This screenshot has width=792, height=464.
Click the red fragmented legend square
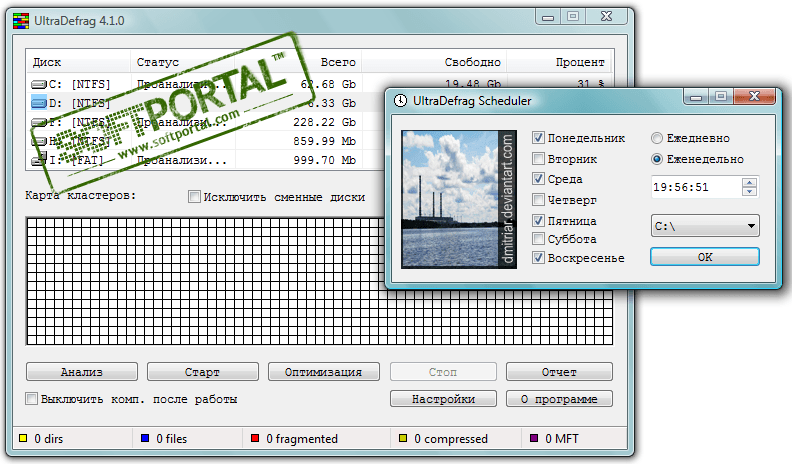(255, 438)
